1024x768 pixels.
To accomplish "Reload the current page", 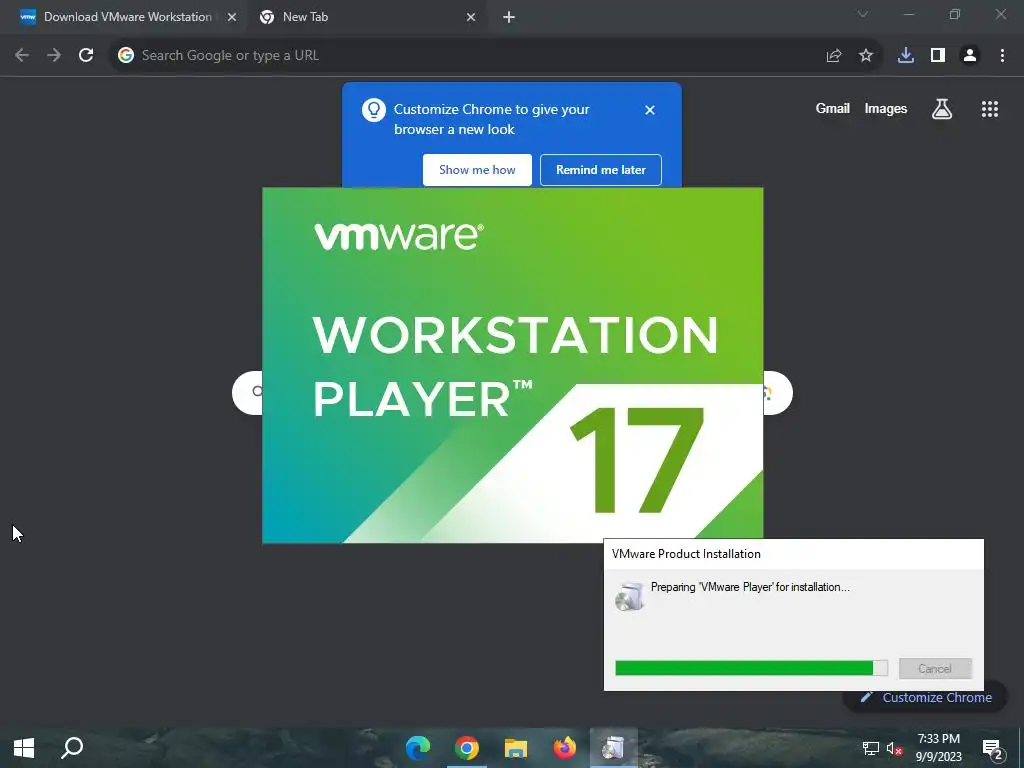I will click(86, 56).
